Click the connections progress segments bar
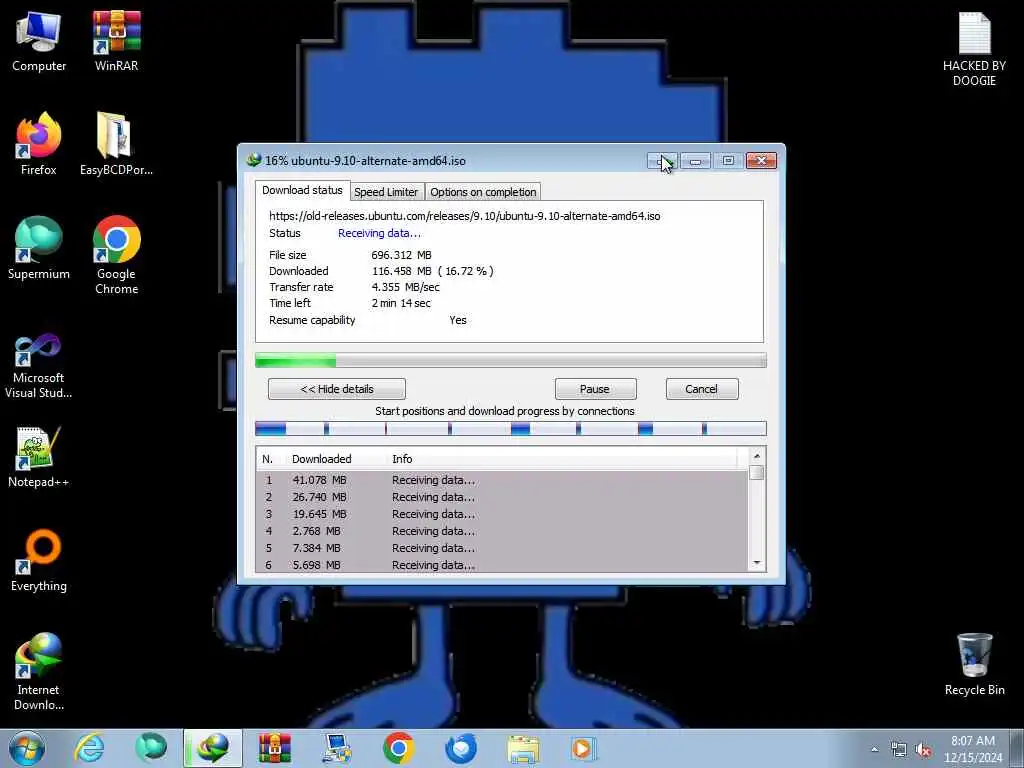The height and width of the screenshot is (768, 1024). pos(511,428)
